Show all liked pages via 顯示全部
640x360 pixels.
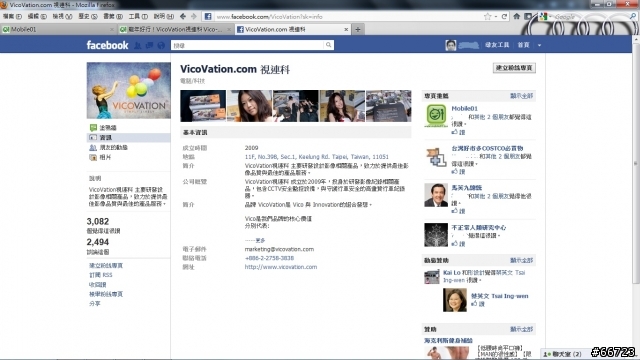pyautogui.click(x=521, y=96)
